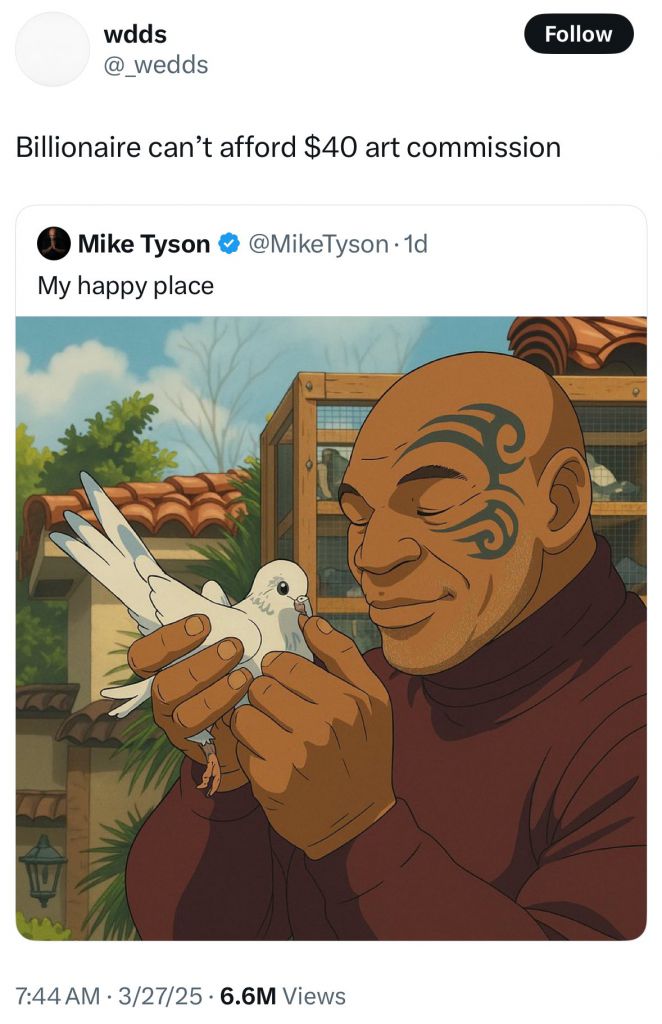Screen dimensions: 662x1024
Task: Click the 3/27/25 date
Action: pyautogui.click(x=160, y=996)
